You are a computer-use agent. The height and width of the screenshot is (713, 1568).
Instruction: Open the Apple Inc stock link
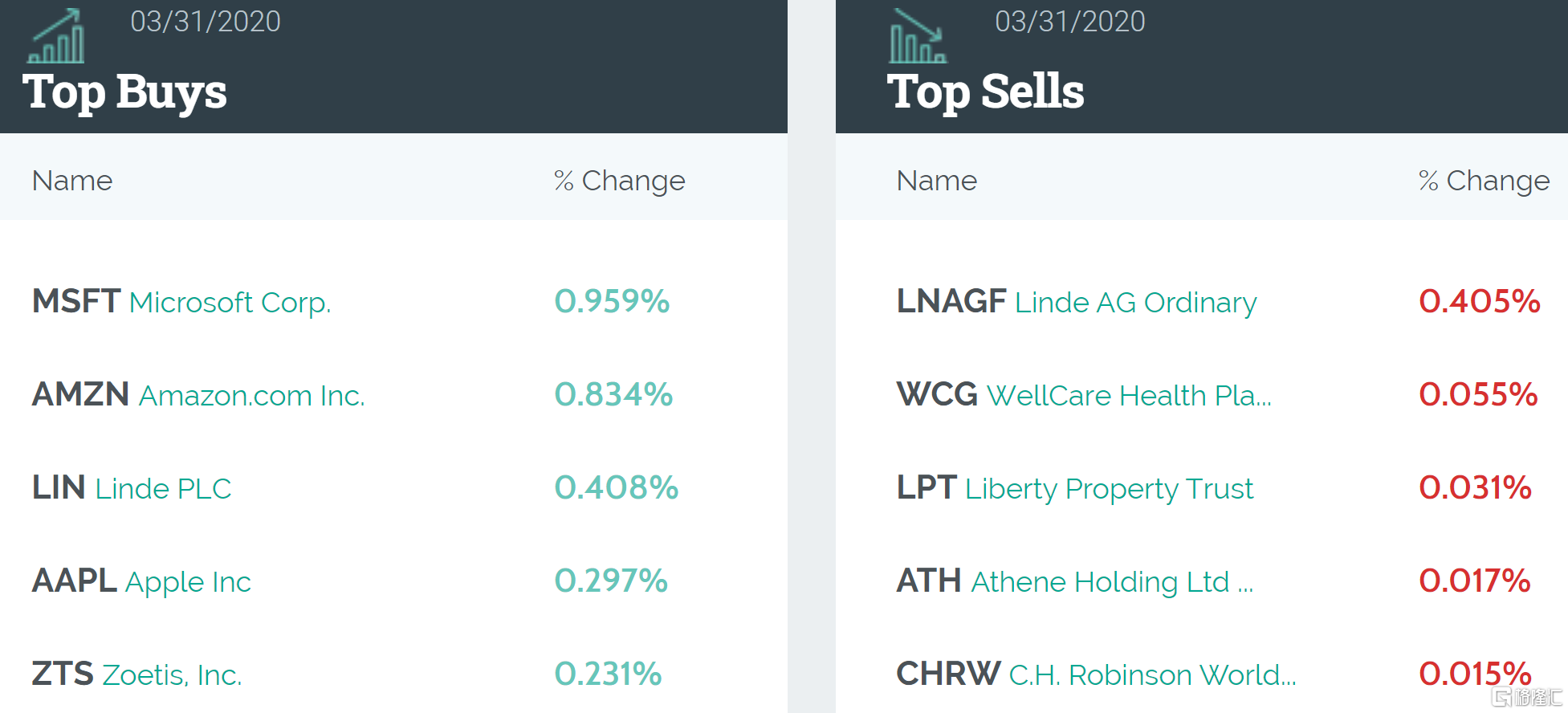point(188,582)
